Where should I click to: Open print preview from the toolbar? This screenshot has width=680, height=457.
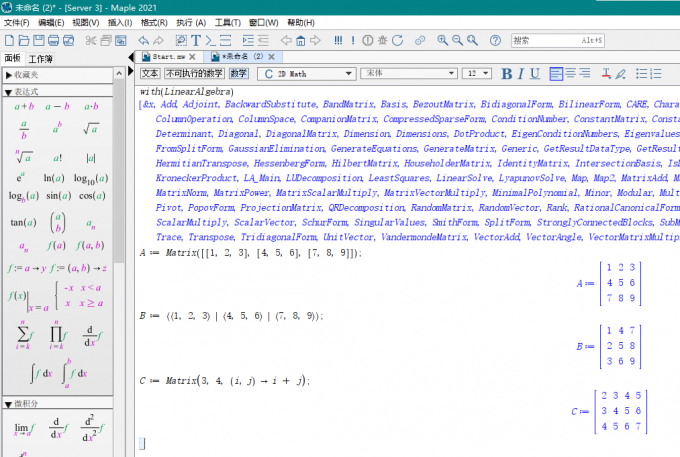69,40
